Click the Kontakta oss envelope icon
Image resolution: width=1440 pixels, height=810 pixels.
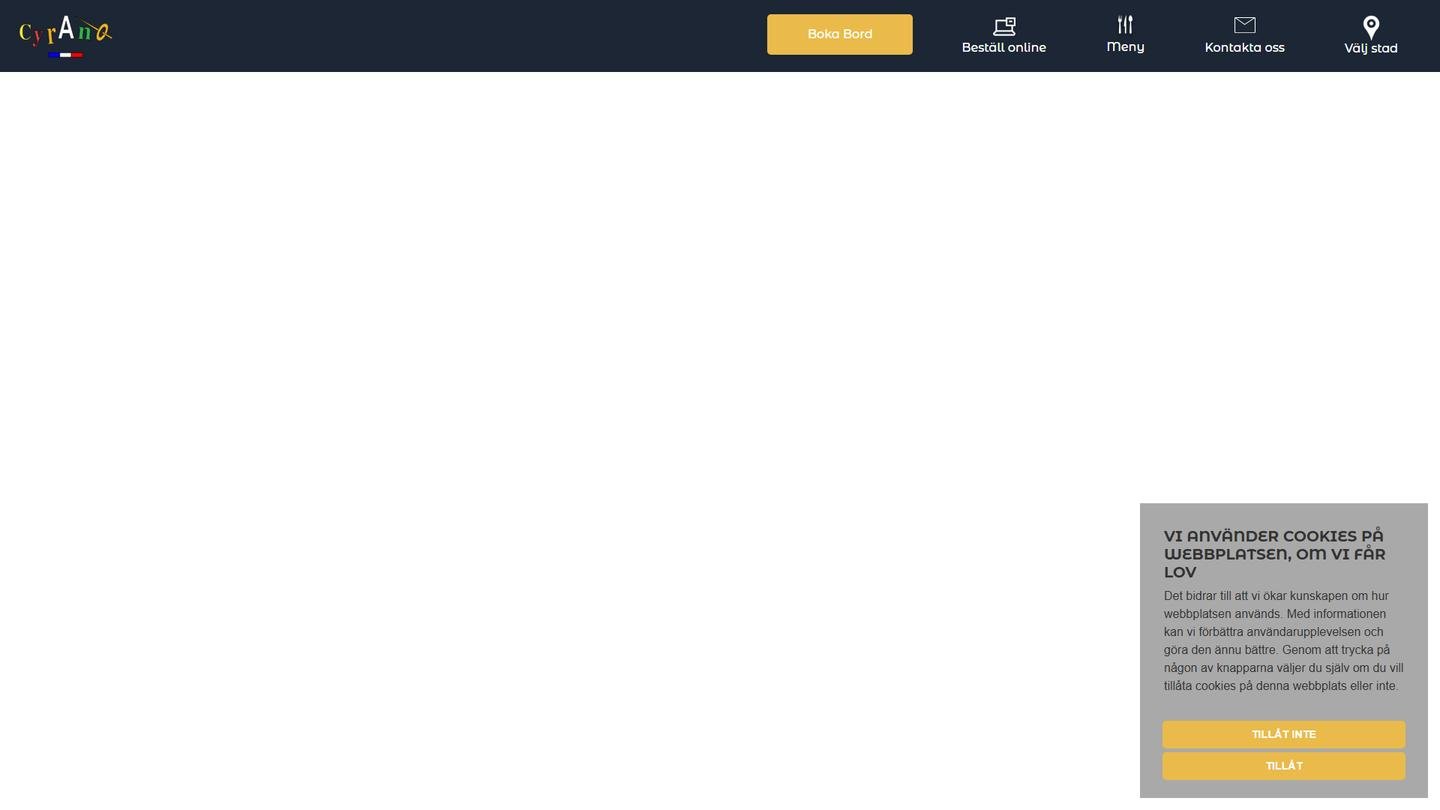point(1244,25)
